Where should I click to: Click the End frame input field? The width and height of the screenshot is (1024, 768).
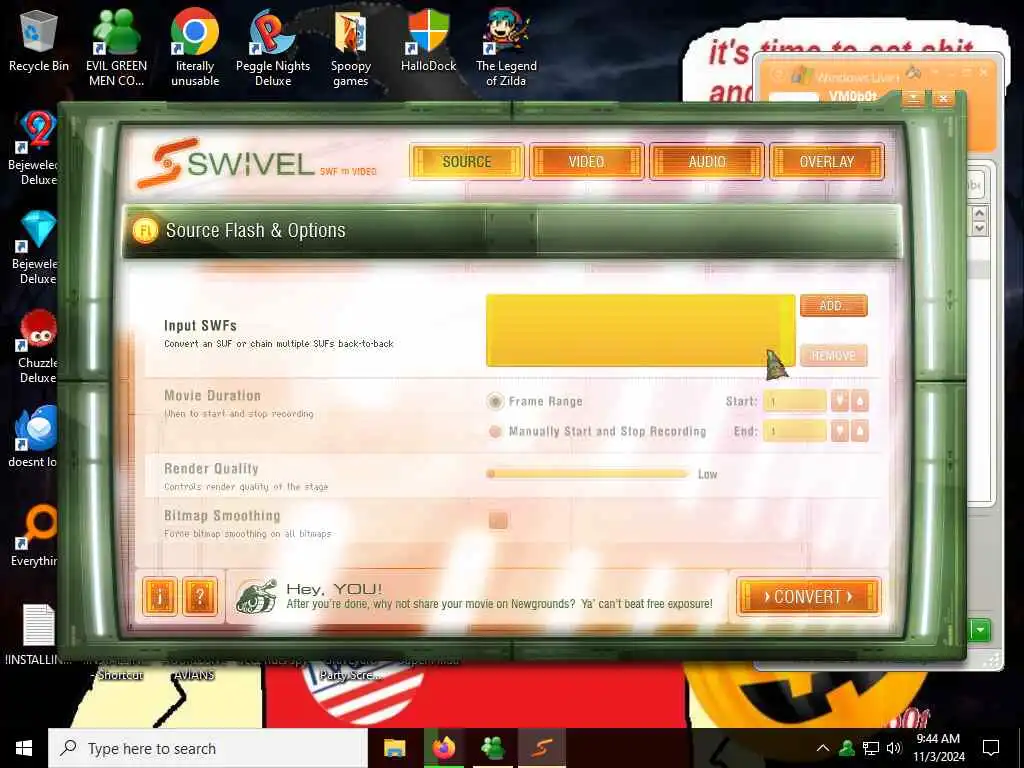[795, 431]
